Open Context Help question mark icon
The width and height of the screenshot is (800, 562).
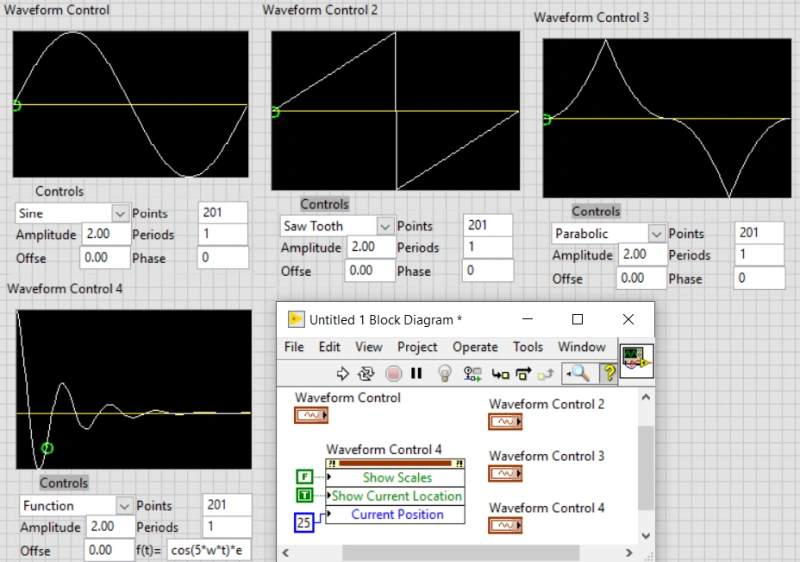(609, 374)
